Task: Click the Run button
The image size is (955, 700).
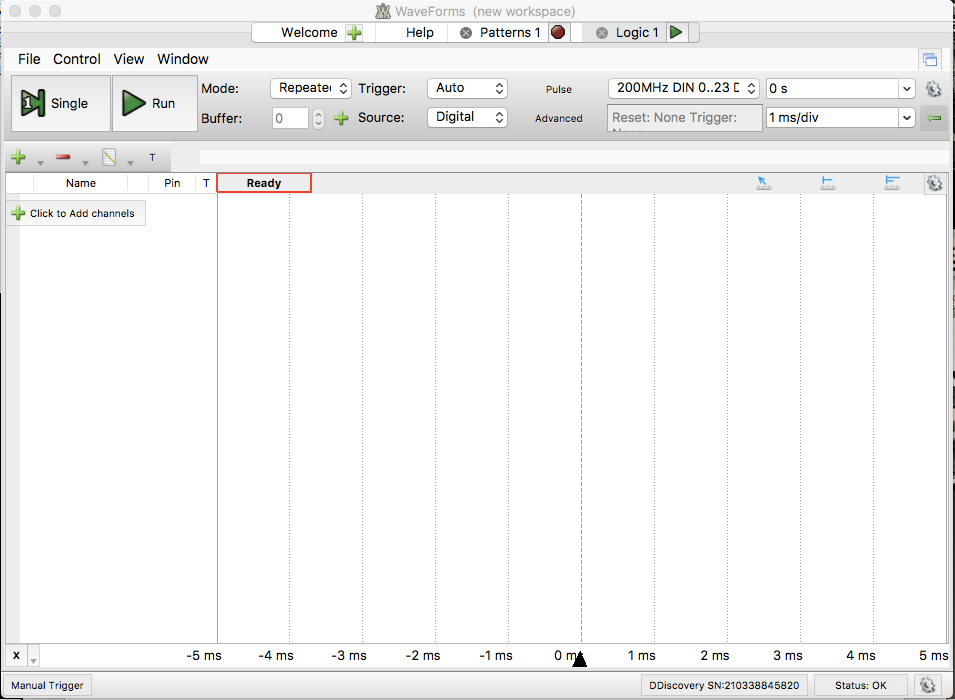Action: (155, 104)
